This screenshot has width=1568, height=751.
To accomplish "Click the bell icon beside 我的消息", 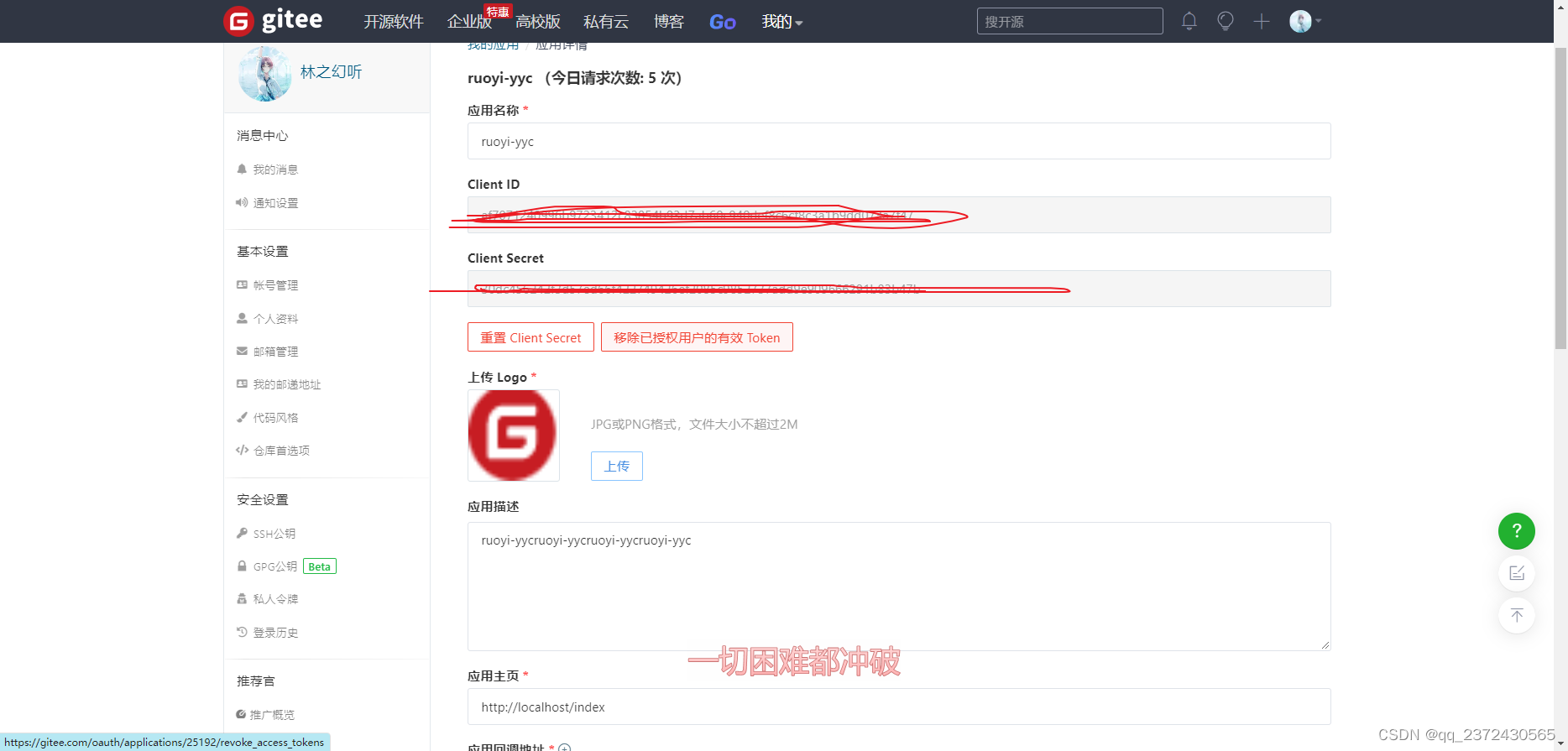I will (x=242, y=169).
